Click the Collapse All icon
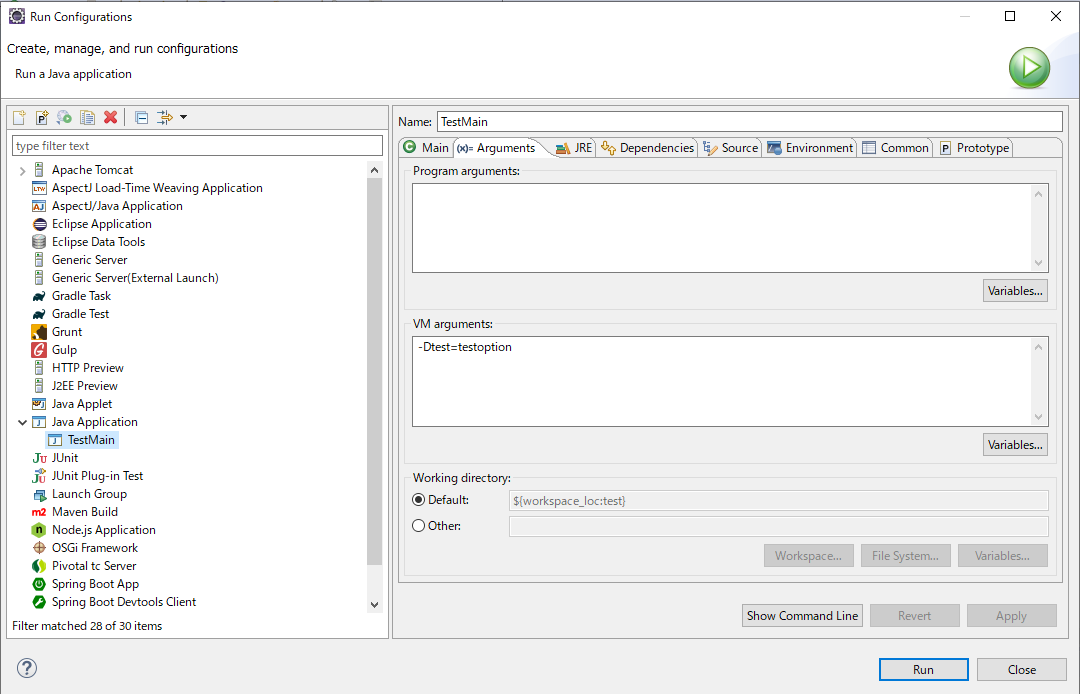 (141, 118)
